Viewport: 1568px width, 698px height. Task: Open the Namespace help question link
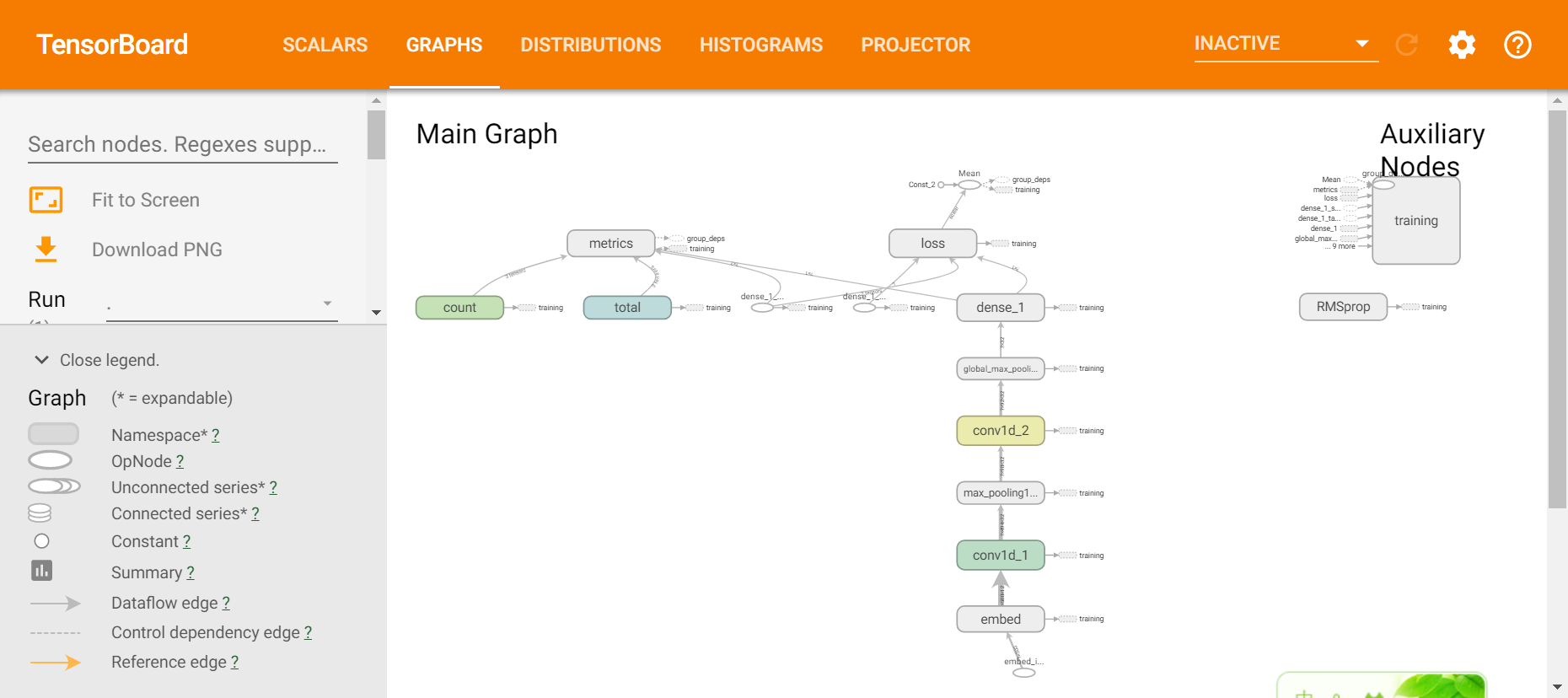[216, 435]
